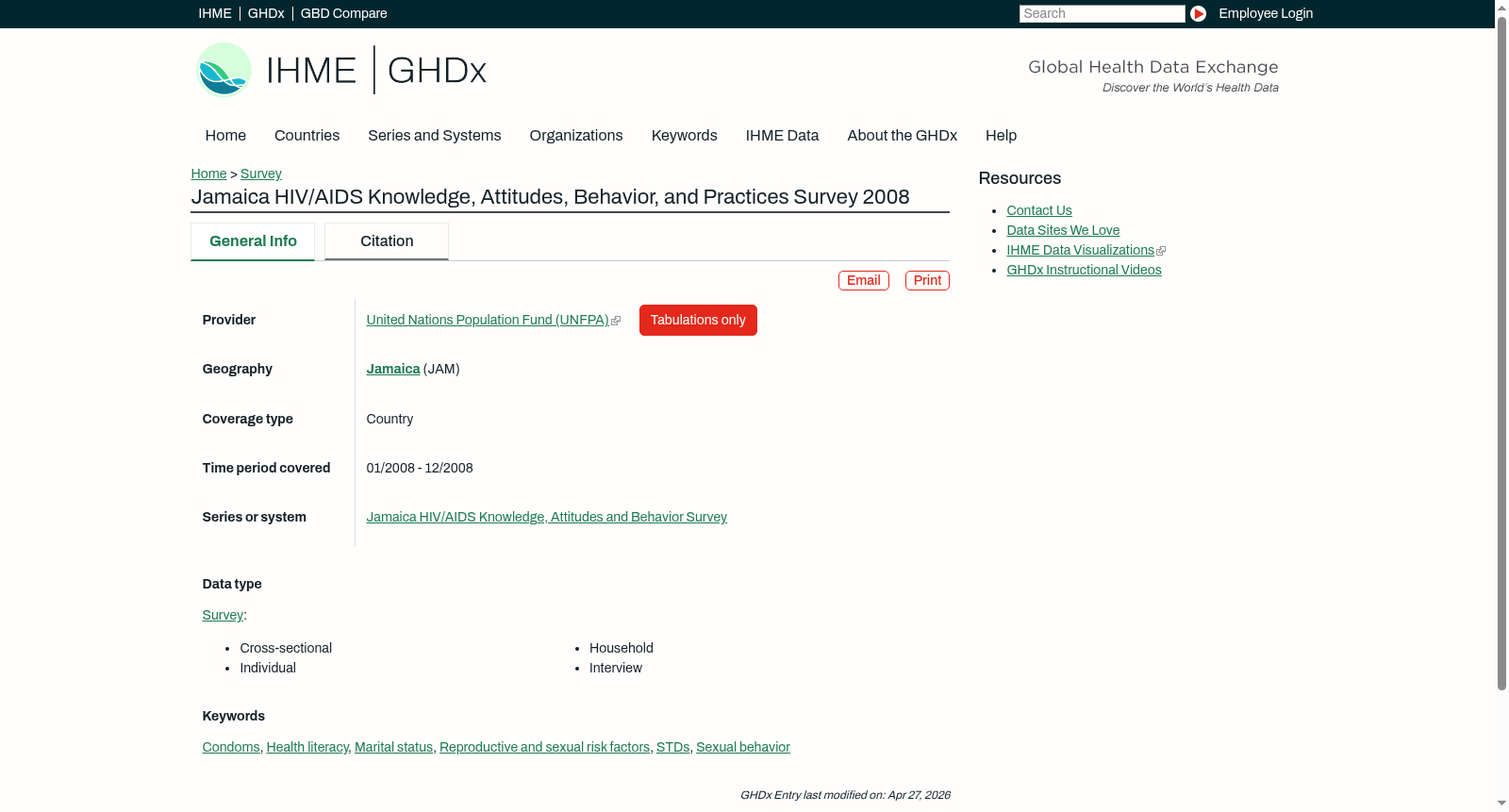Open Contact Us resource link
This screenshot has height=812, width=1509.
(1039, 210)
